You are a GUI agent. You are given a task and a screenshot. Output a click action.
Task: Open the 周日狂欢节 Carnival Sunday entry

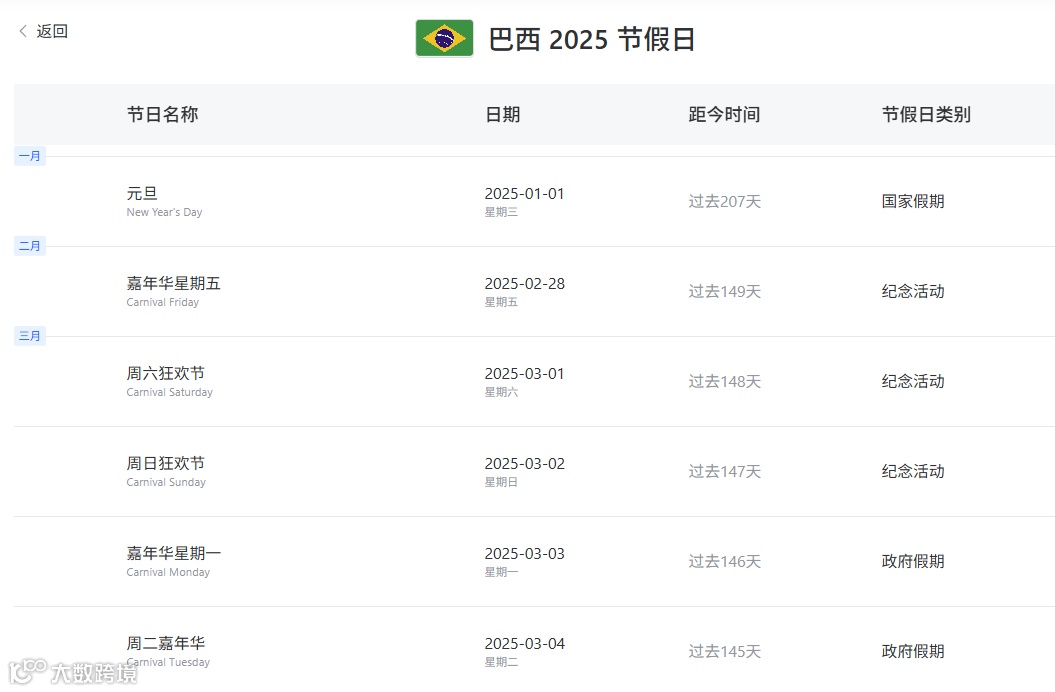click(534, 471)
